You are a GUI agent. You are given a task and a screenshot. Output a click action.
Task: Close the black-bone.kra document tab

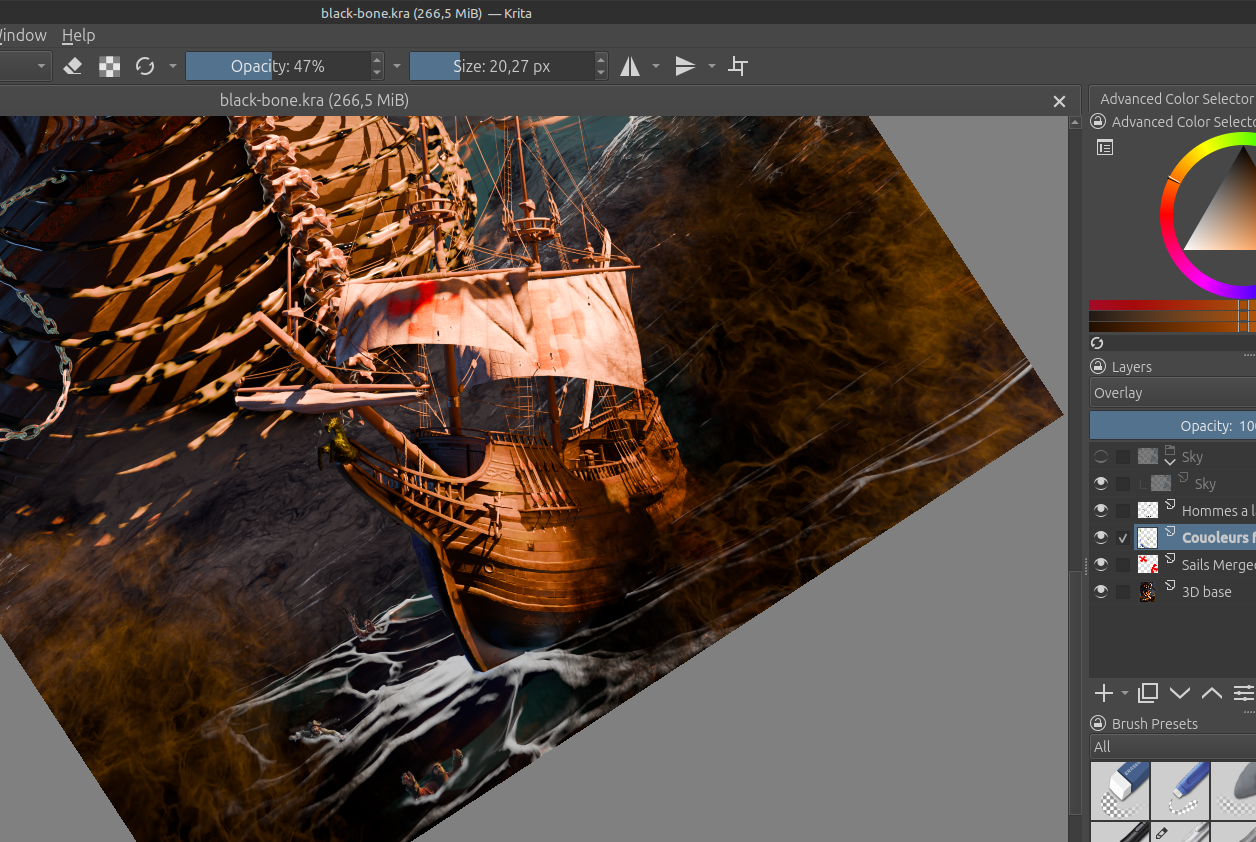[1059, 101]
